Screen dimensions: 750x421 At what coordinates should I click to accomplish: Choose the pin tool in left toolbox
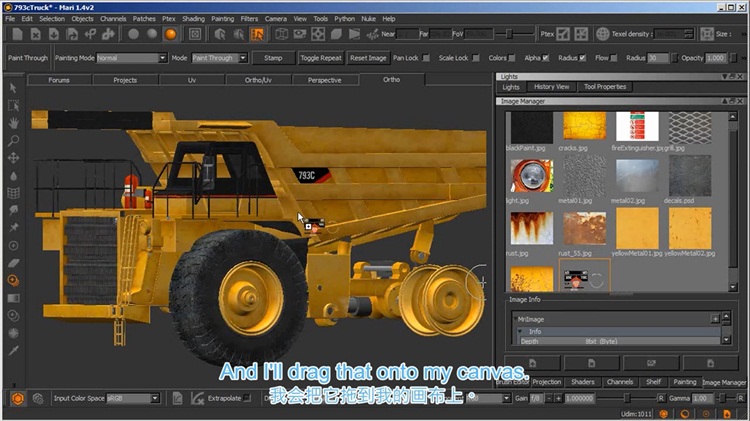coord(13,228)
